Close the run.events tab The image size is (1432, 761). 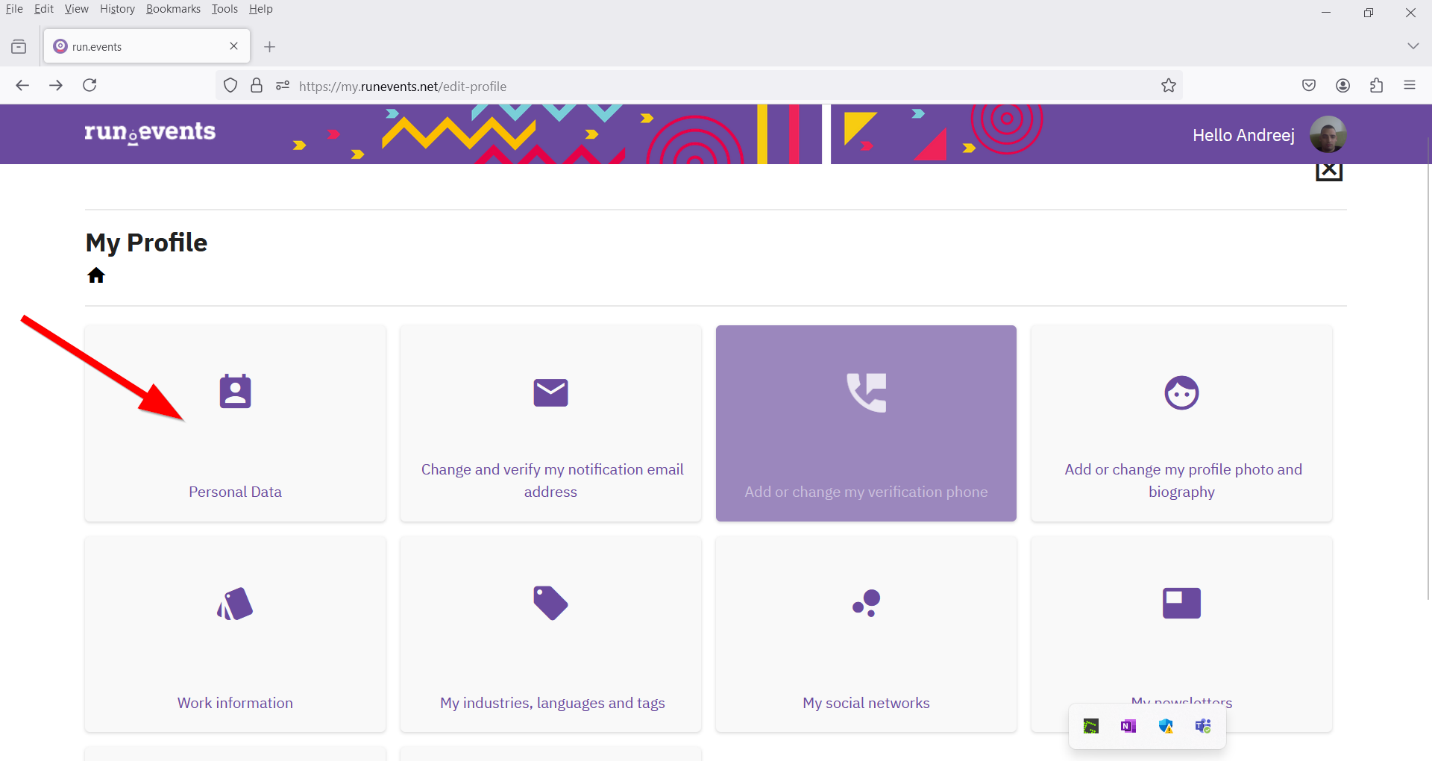234,46
